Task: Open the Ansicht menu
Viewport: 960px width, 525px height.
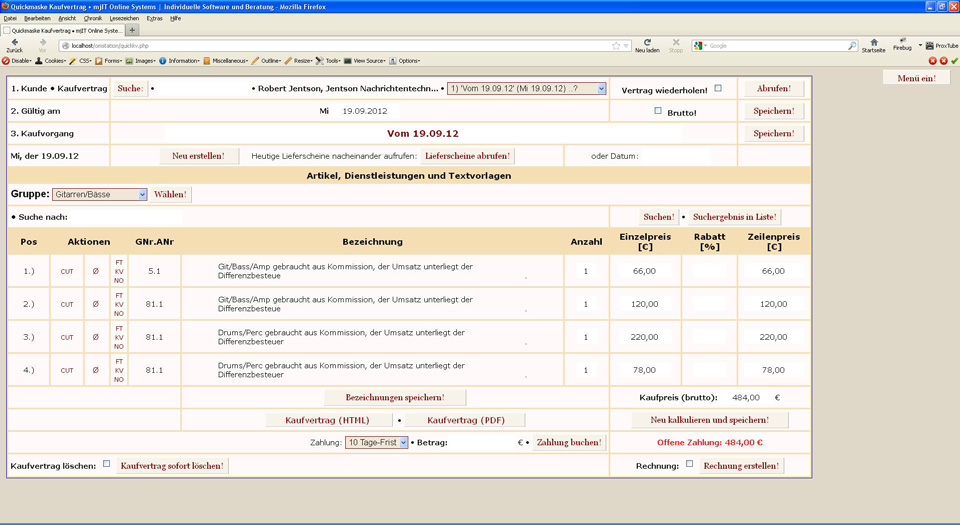Action: (x=67, y=18)
